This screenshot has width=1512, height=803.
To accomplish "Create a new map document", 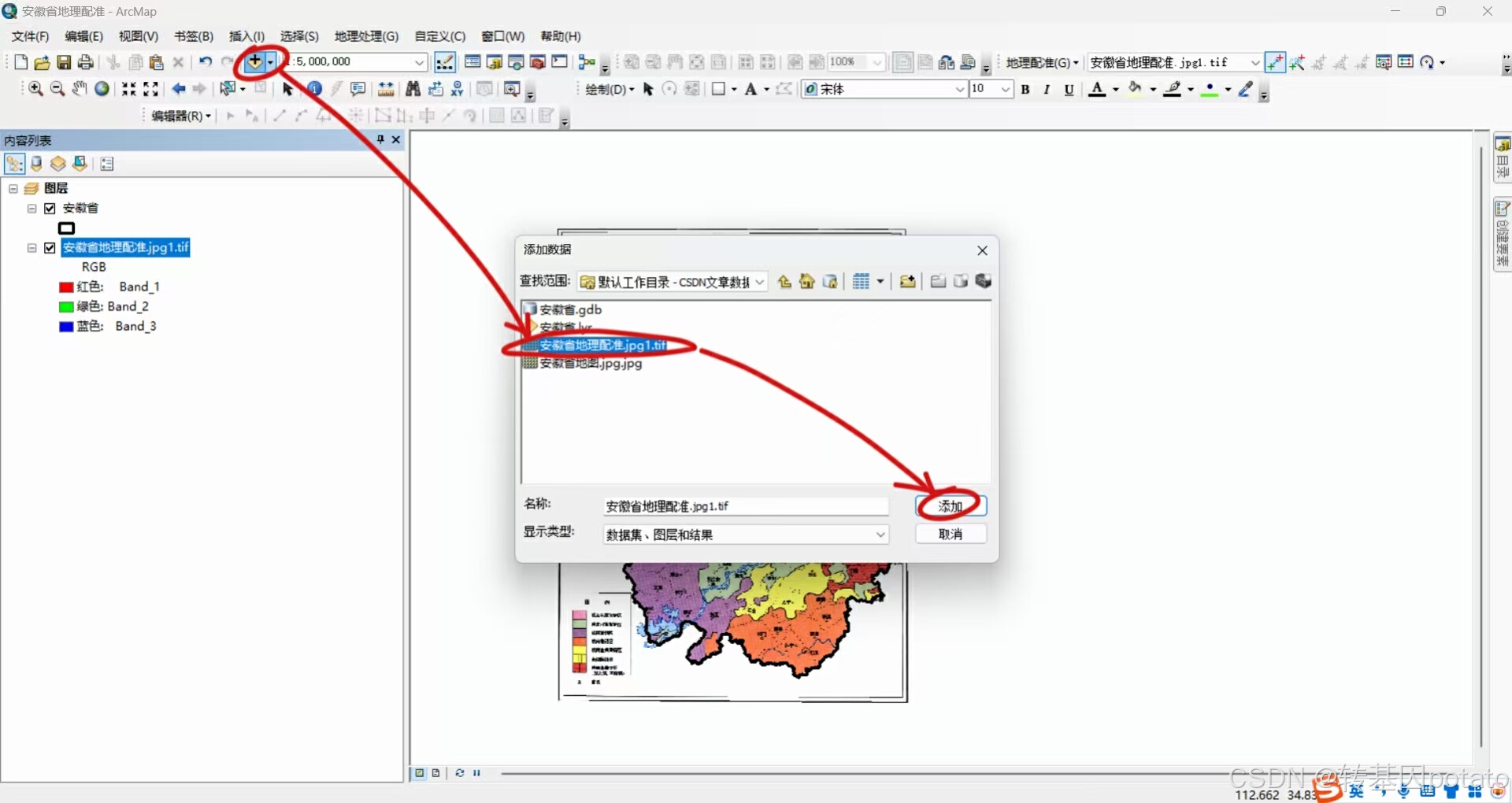I will pos(21,62).
